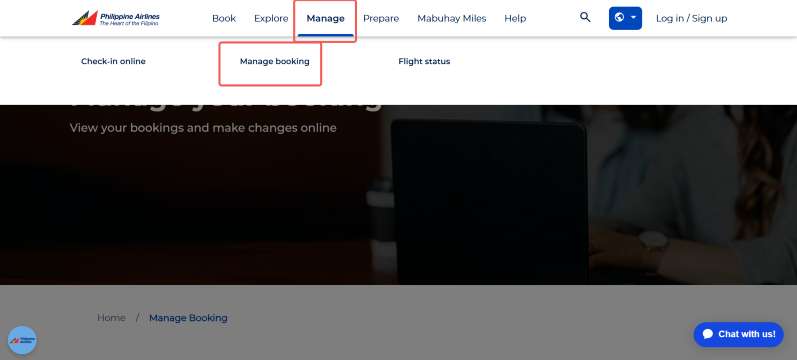The image size is (797, 360).
Task: Click Log in / Sign up
Action: [x=691, y=18]
